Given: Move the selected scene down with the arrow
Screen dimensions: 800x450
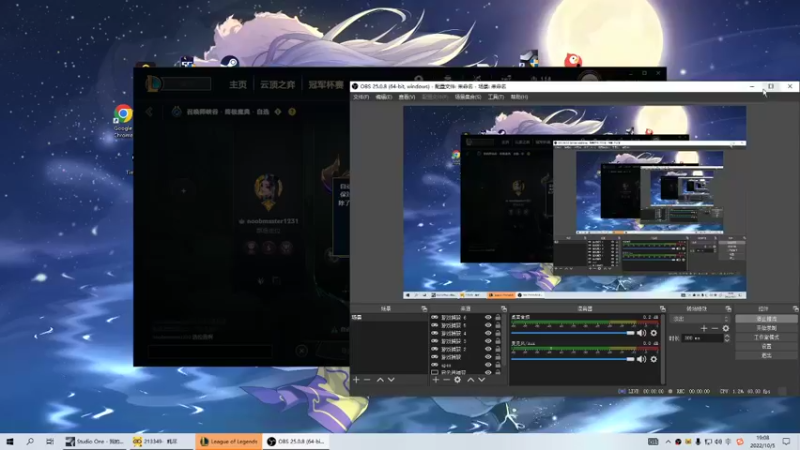Looking at the screenshot, I should click(x=391, y=380).
